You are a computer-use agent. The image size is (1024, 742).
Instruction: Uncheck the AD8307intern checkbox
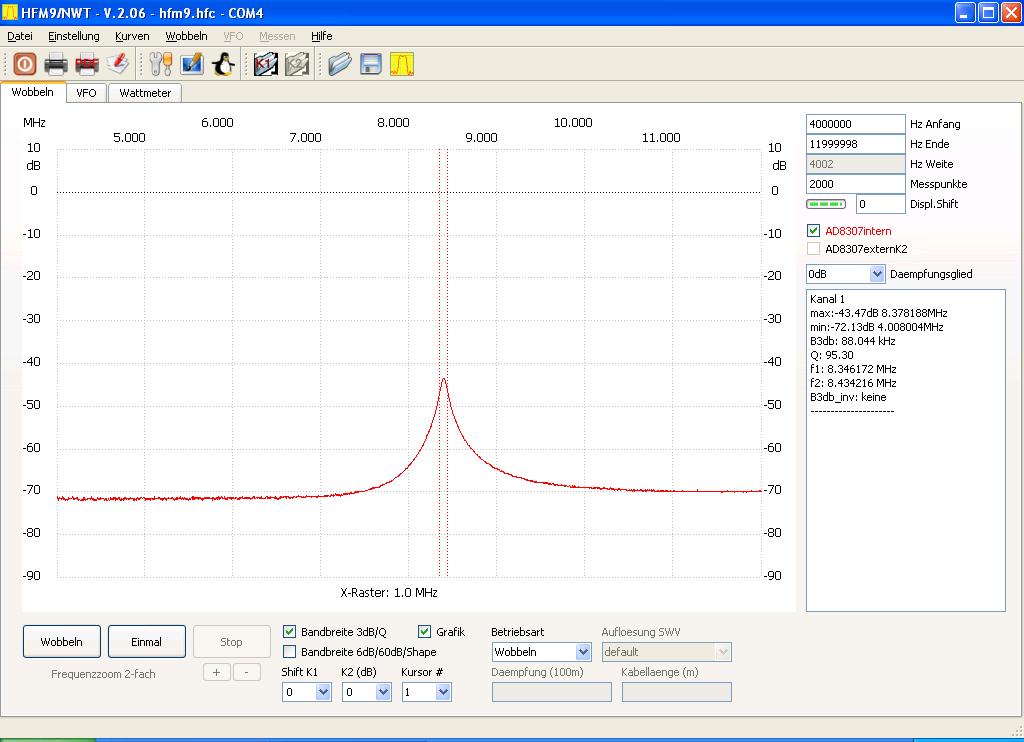pyautogui.click(x=814, y=231)
